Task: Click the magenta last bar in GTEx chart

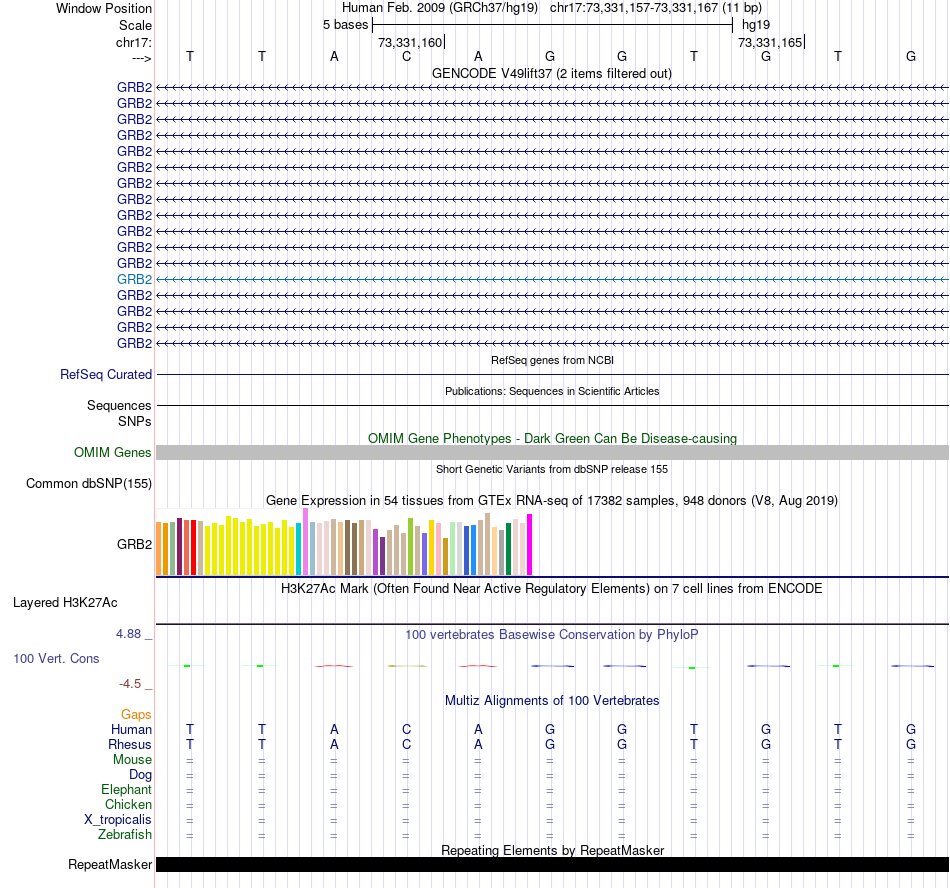Action: point(530,545)
